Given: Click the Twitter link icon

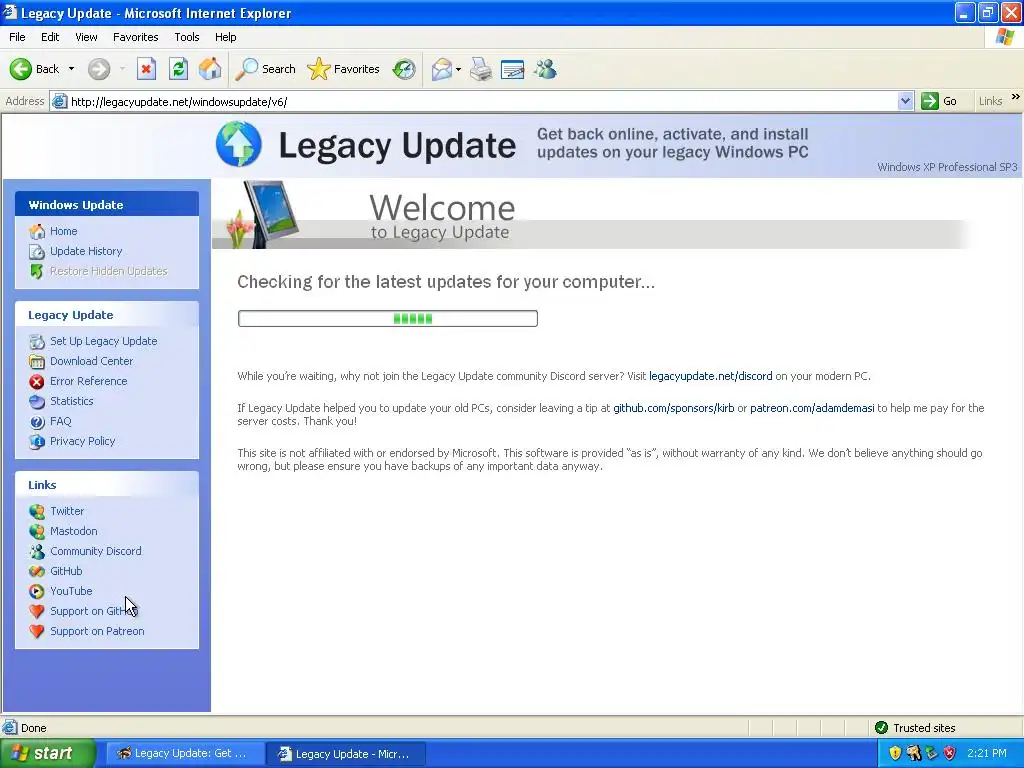Looking at the screenshot, I should [37, 511].
